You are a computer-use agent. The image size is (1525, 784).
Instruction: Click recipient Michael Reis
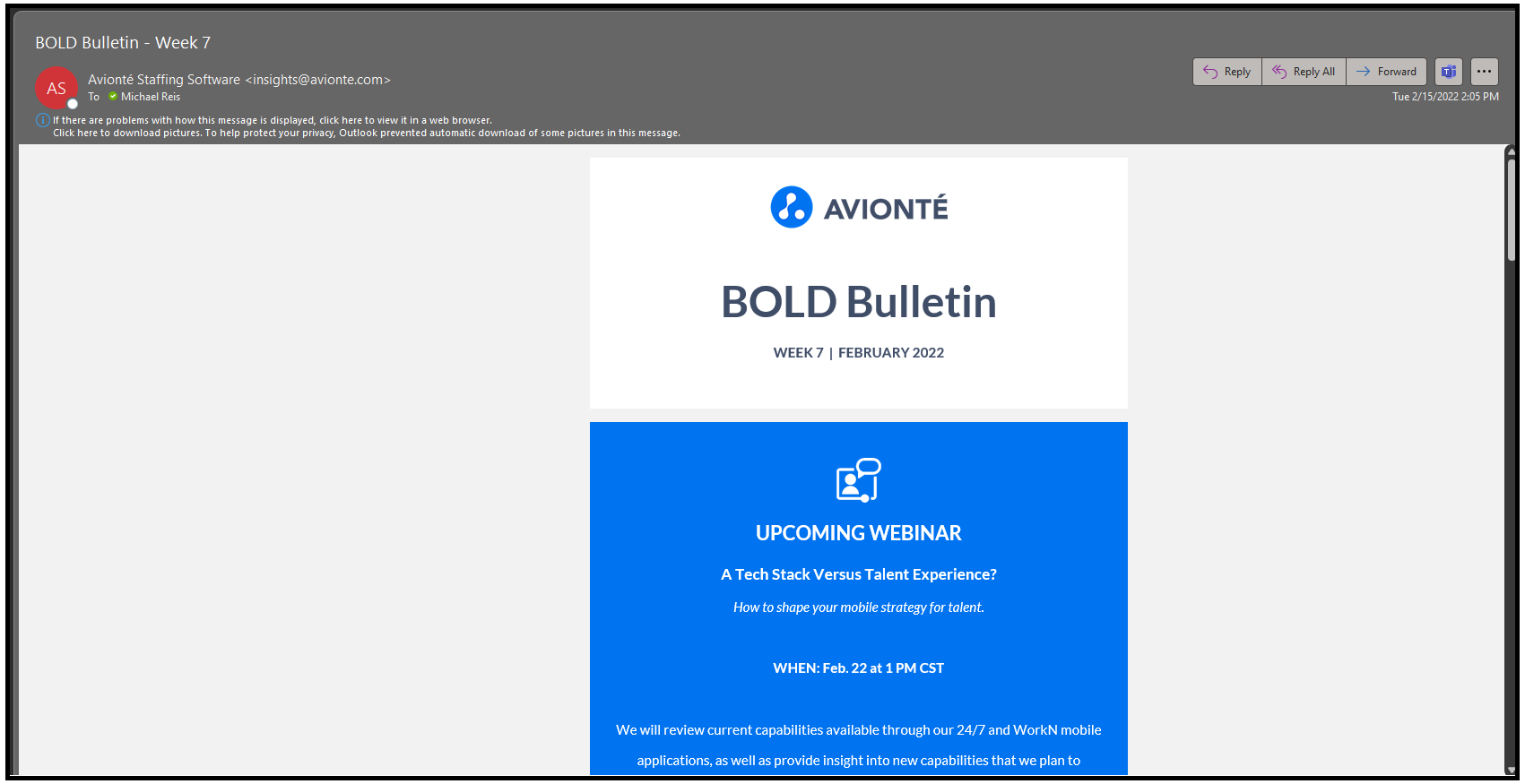(151, 97)
